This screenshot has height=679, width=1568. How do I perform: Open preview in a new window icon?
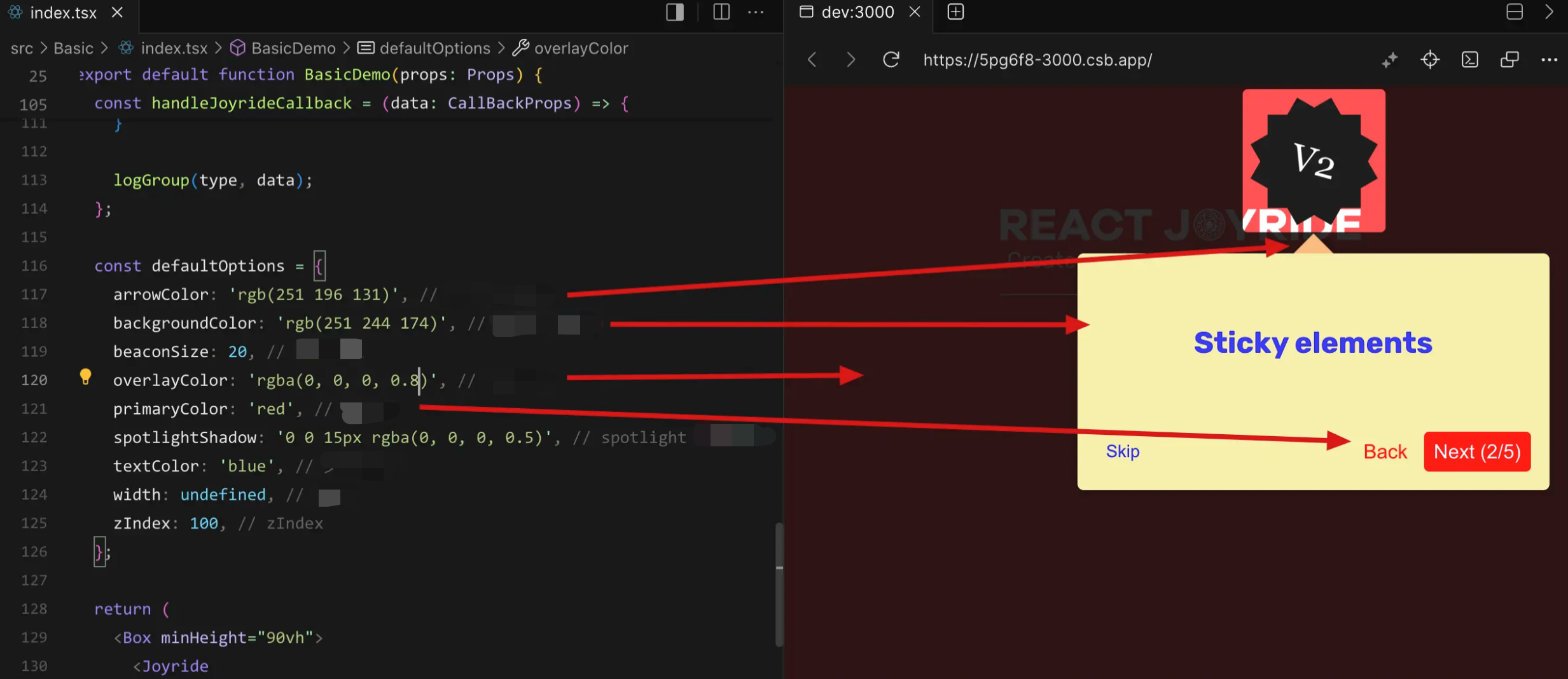pos(1509,60)
